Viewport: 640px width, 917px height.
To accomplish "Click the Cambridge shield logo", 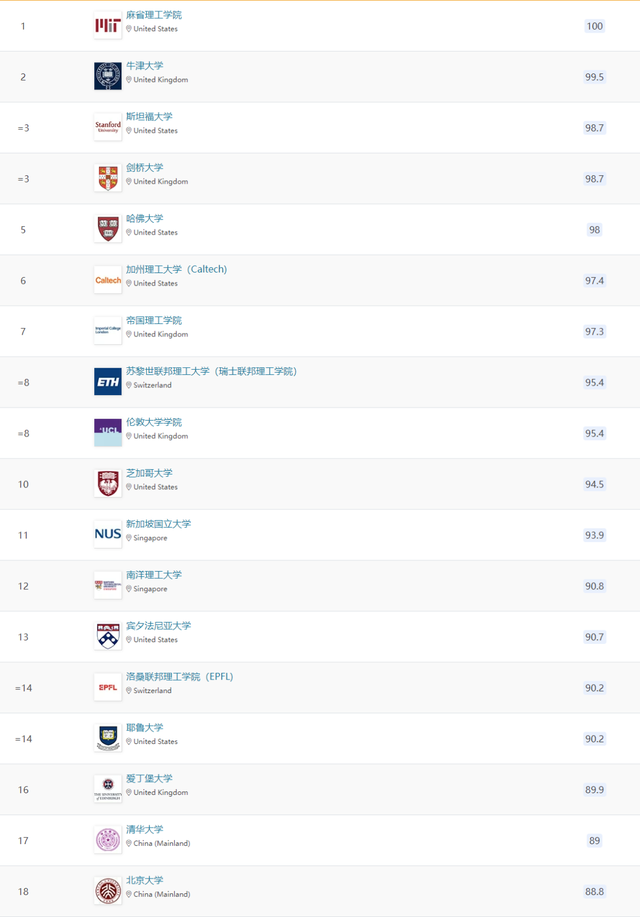I will click(x=108, y=178).
